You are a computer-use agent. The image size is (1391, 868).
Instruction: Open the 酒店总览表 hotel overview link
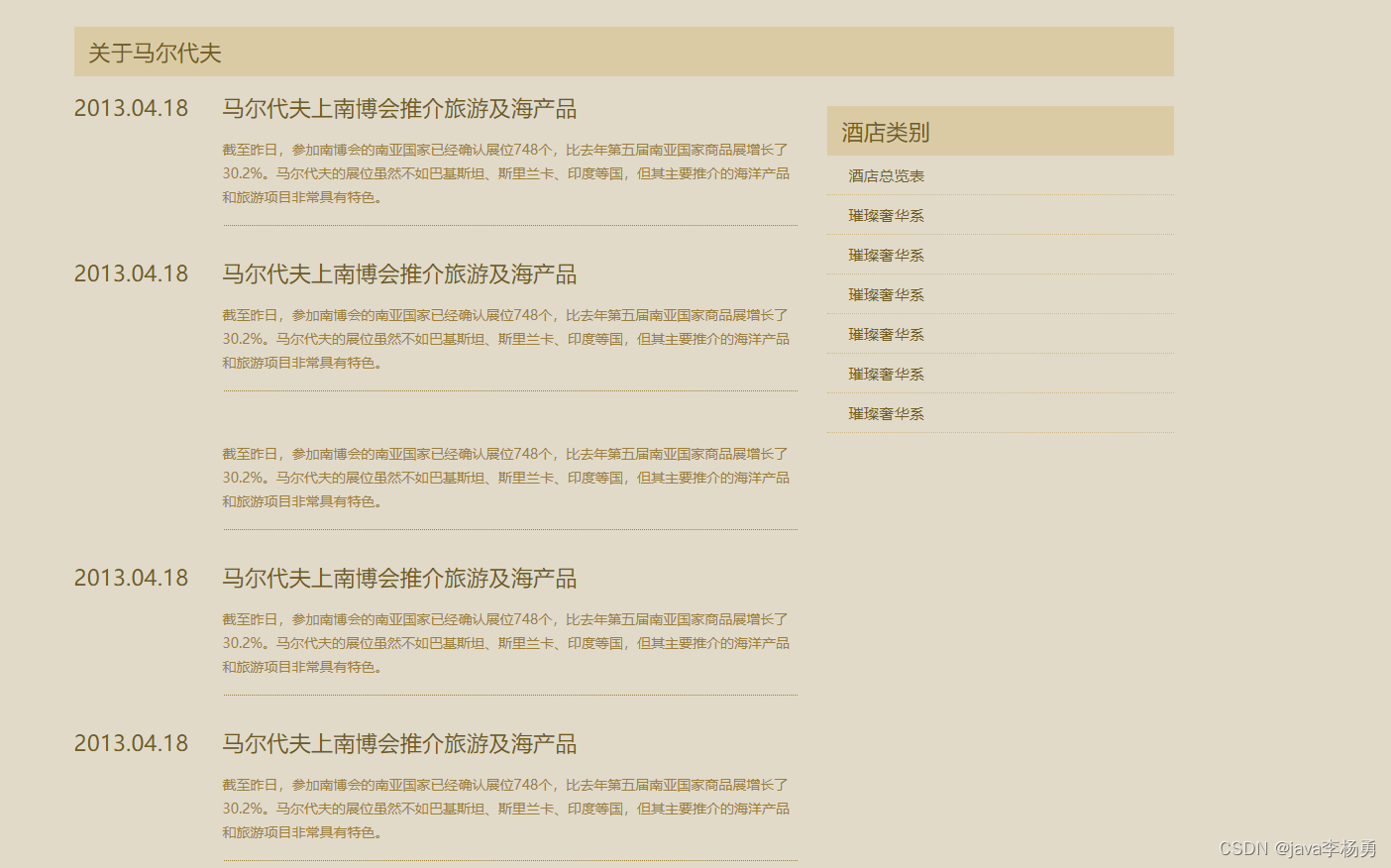tap(886, 175)
